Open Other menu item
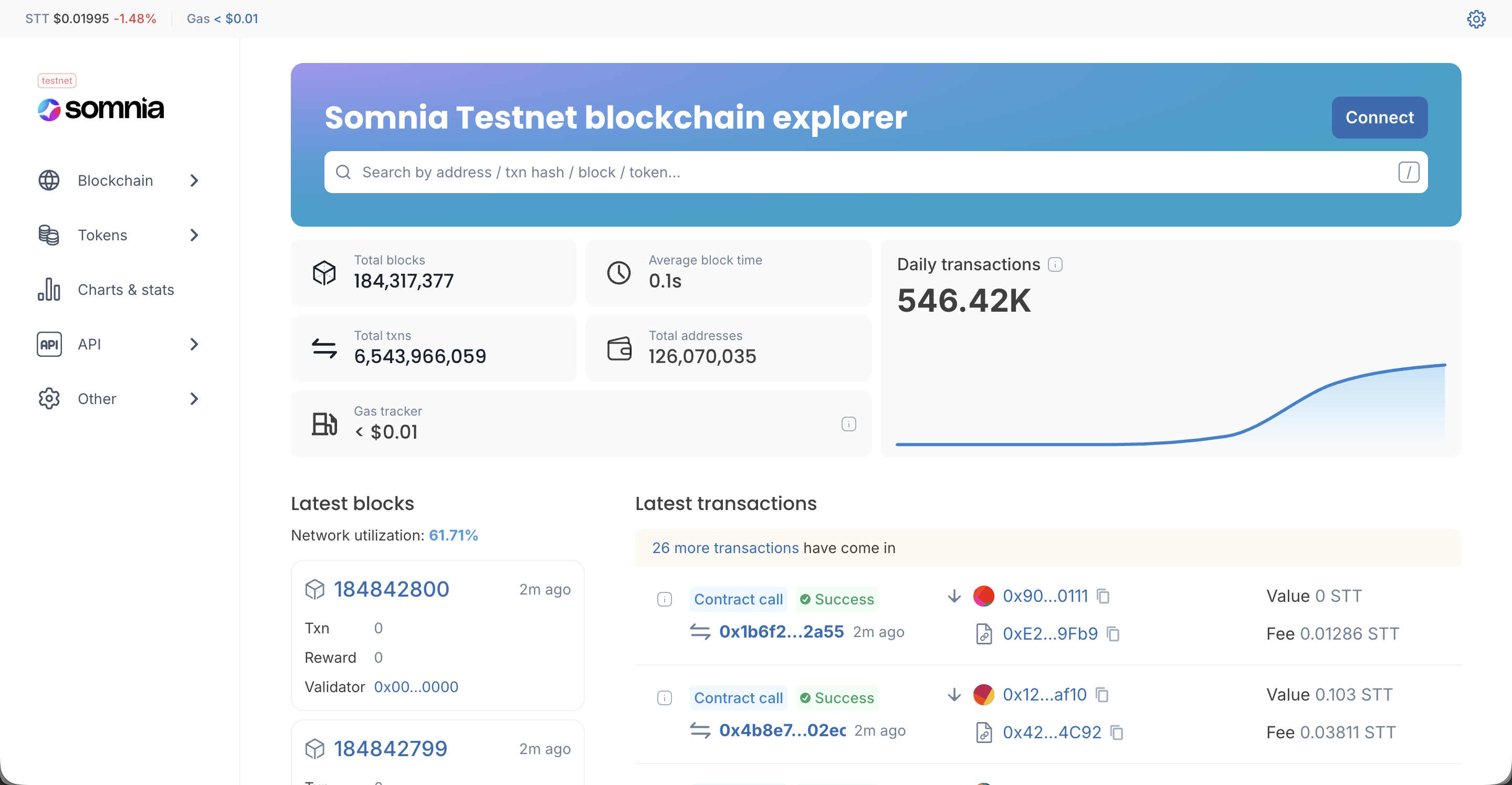This screenshot has height=785, width=1512. click(120, 398)
